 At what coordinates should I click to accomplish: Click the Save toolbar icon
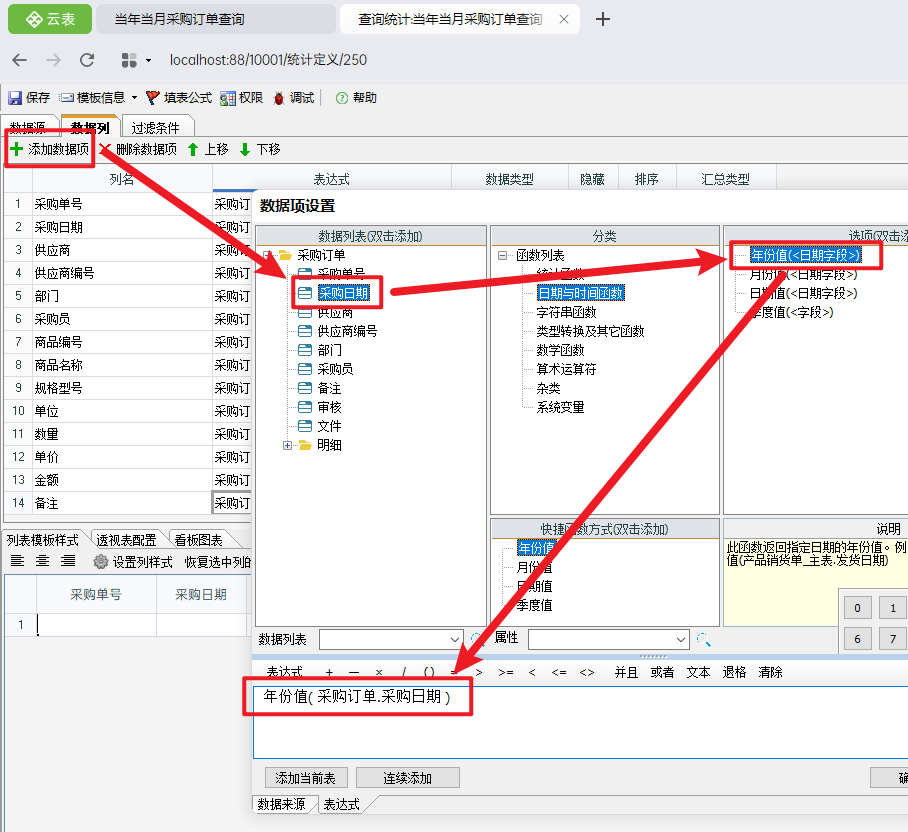coord(15,98)
